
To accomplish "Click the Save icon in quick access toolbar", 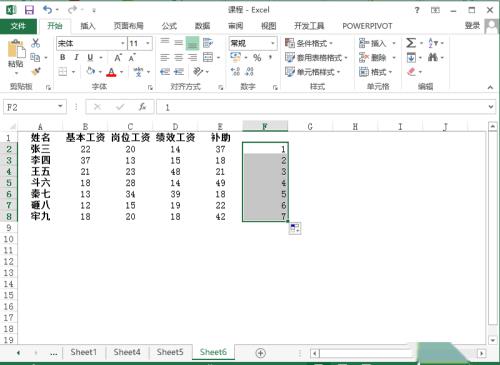I will 29,10.
